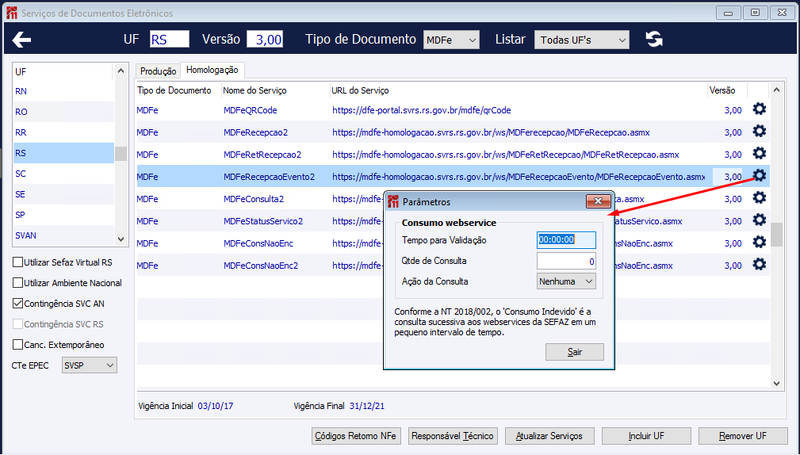Open settings gear for MDFeQRCode service

pyautogui.click(x=759, y=109)
